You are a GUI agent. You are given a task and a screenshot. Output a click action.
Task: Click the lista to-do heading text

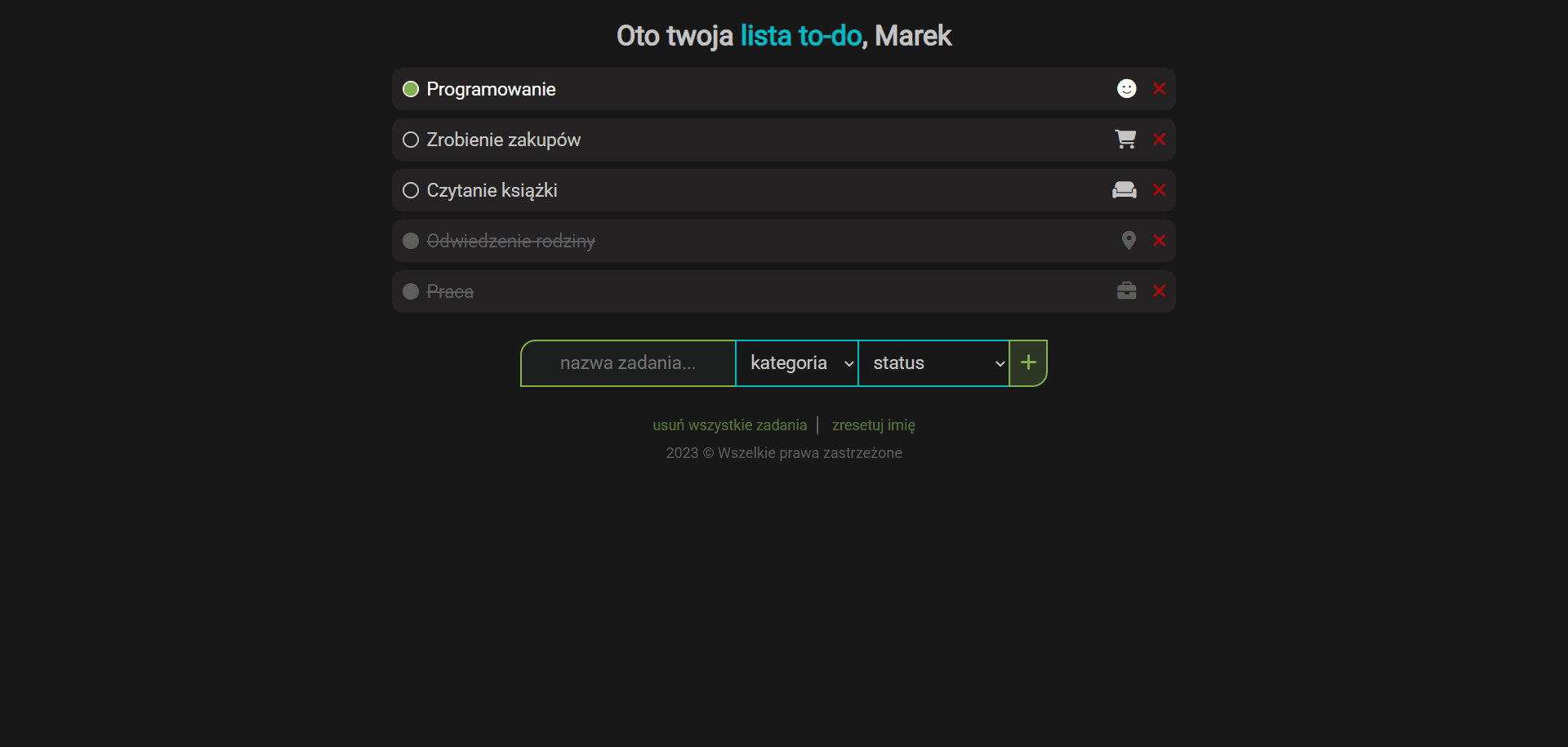tap(801, 36)
